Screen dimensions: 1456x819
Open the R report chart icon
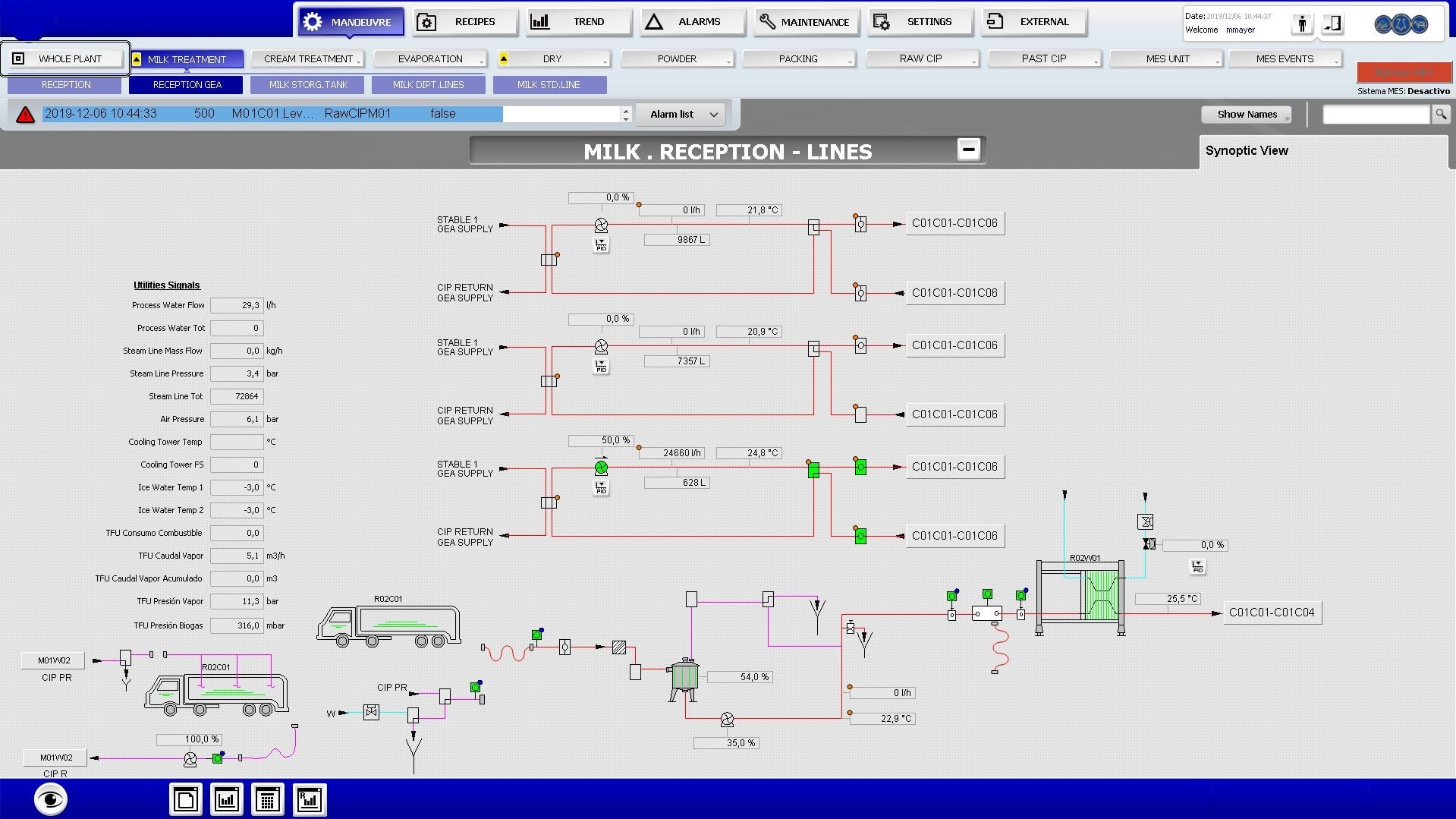309,799
